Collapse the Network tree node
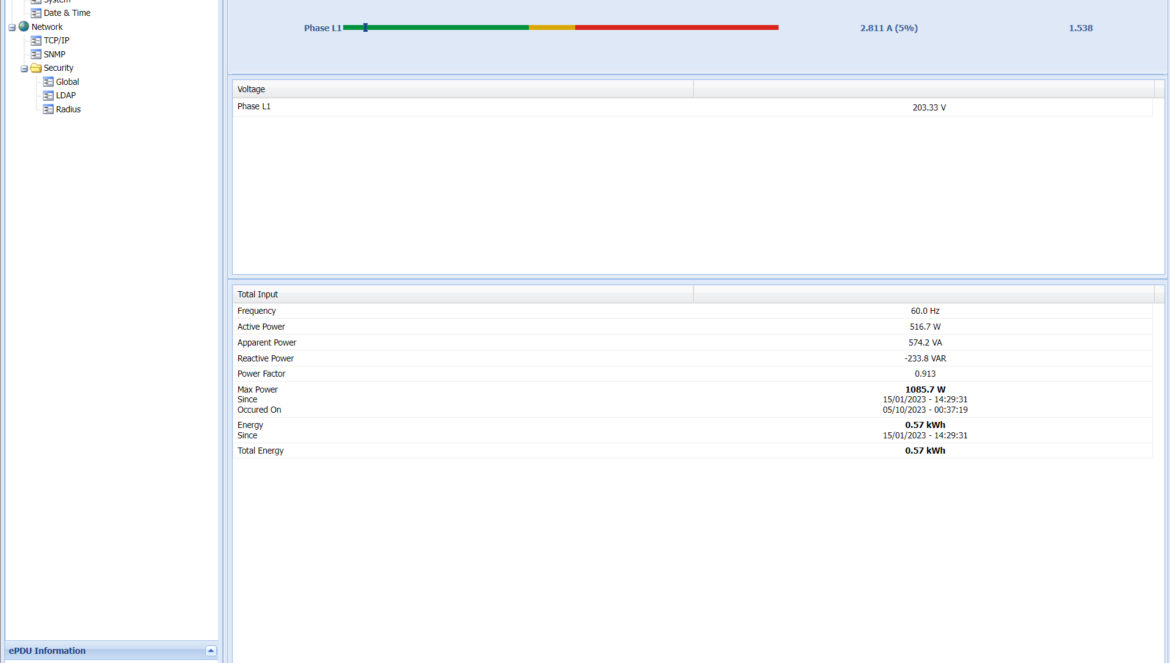This screenshot has height=663, width=1170. [x=12, y=27]
